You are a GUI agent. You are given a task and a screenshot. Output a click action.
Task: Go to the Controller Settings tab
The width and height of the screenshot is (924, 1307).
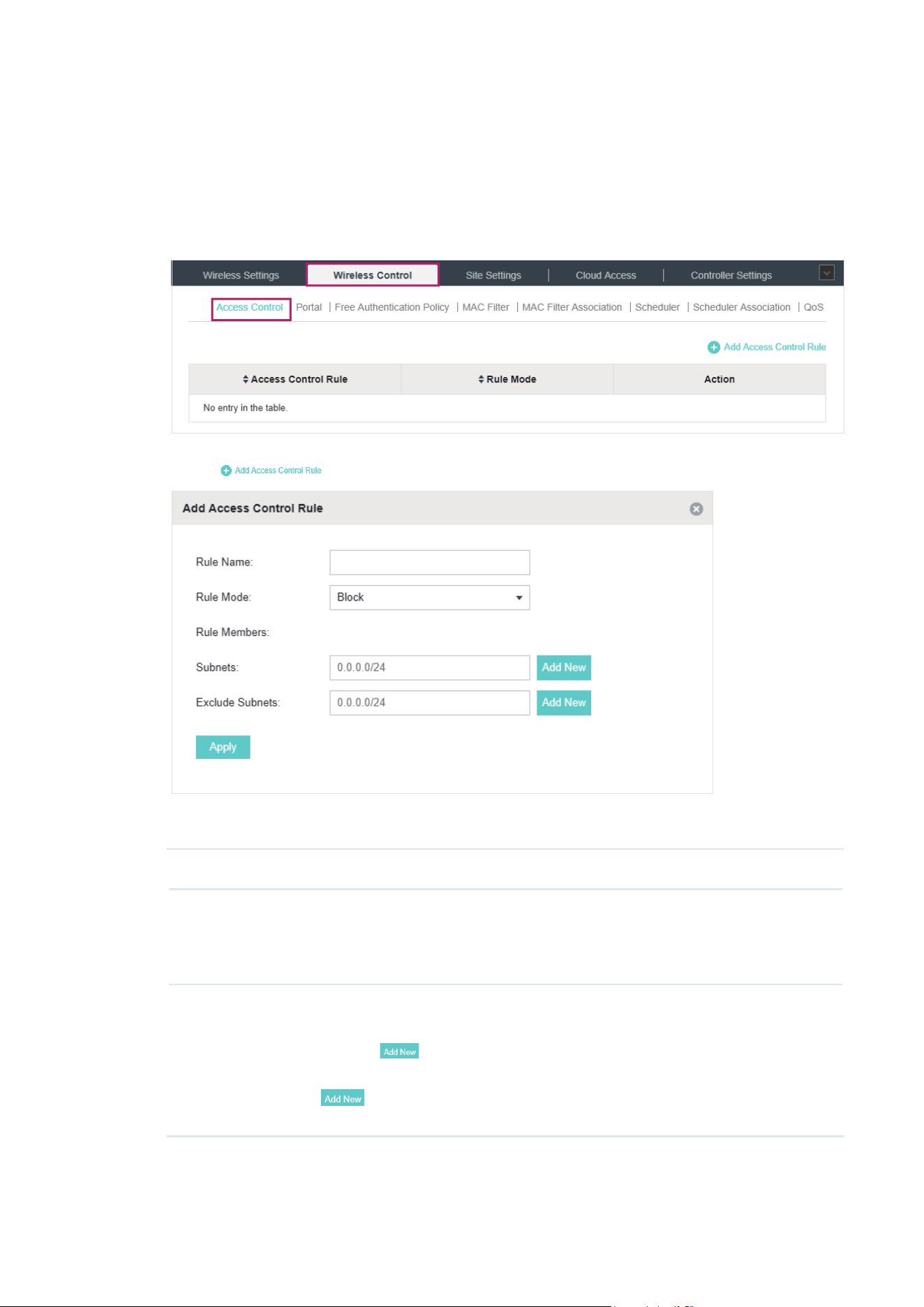(731, 275)
